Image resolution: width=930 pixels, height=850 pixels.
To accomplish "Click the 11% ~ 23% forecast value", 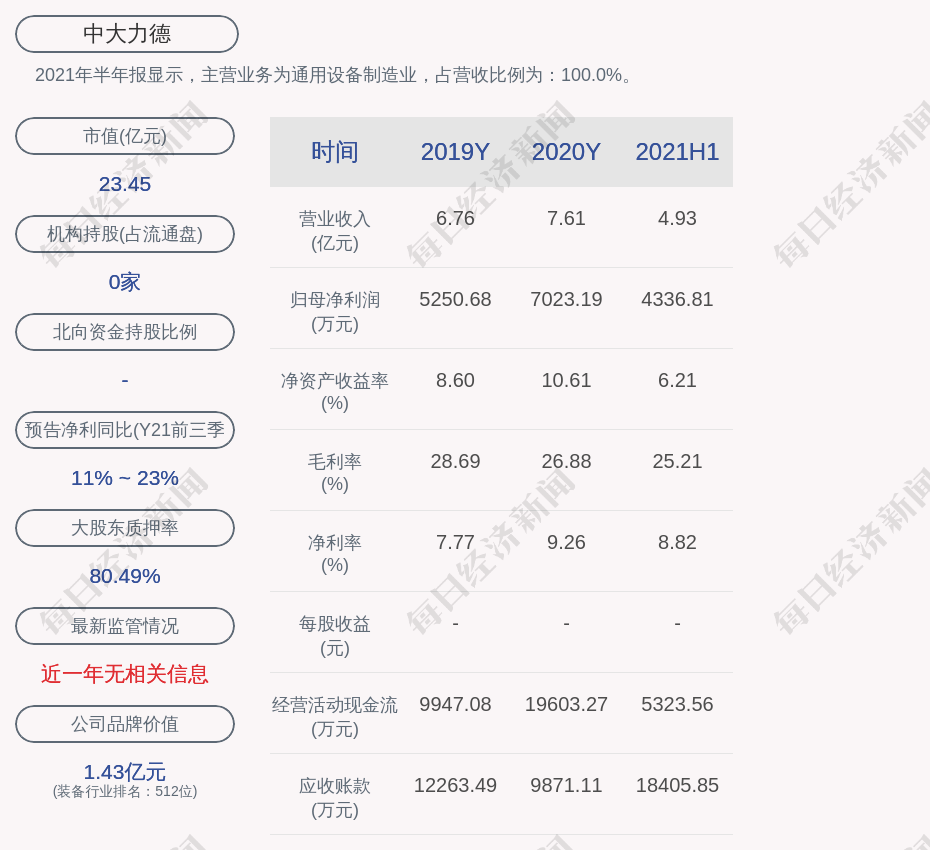I will click(125, 477).
